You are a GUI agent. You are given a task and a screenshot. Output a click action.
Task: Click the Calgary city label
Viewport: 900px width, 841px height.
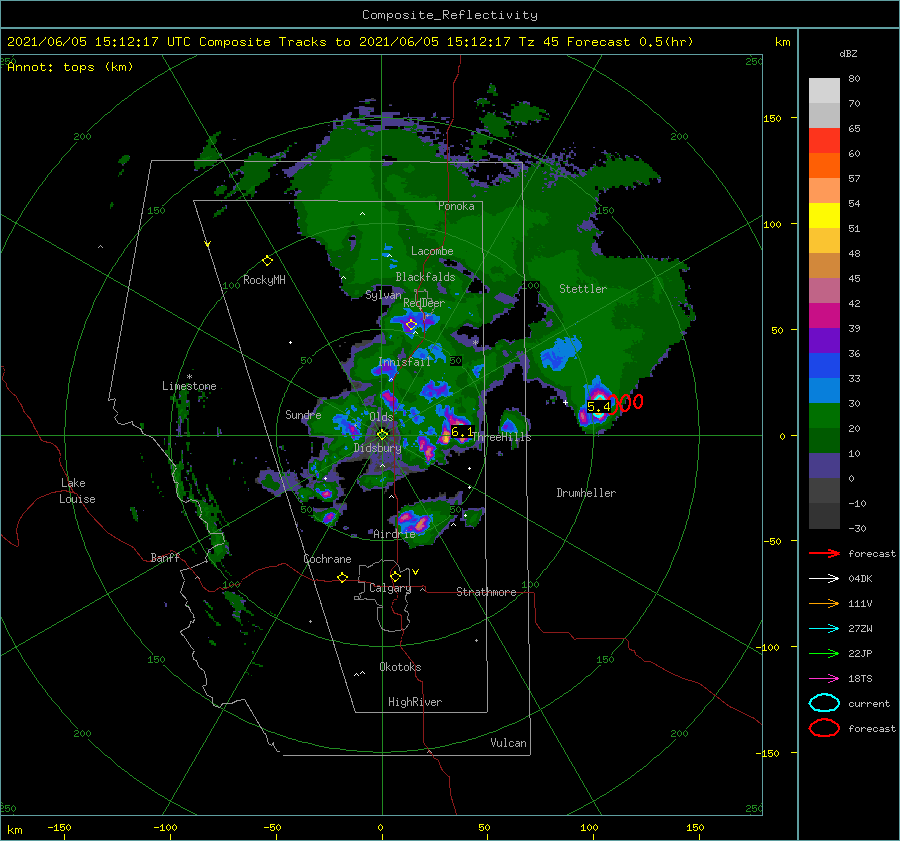pos(390,588)
